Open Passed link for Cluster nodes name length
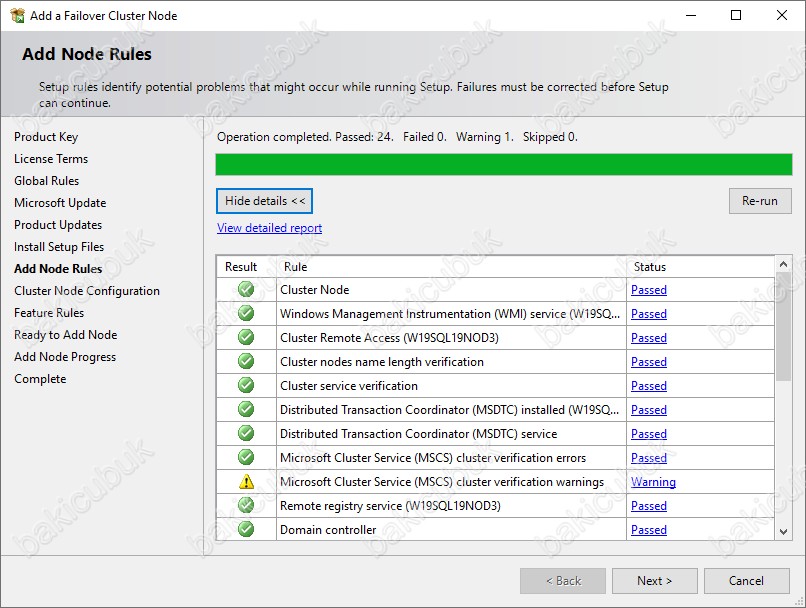806x608 pixels. [x=649, y=362]
